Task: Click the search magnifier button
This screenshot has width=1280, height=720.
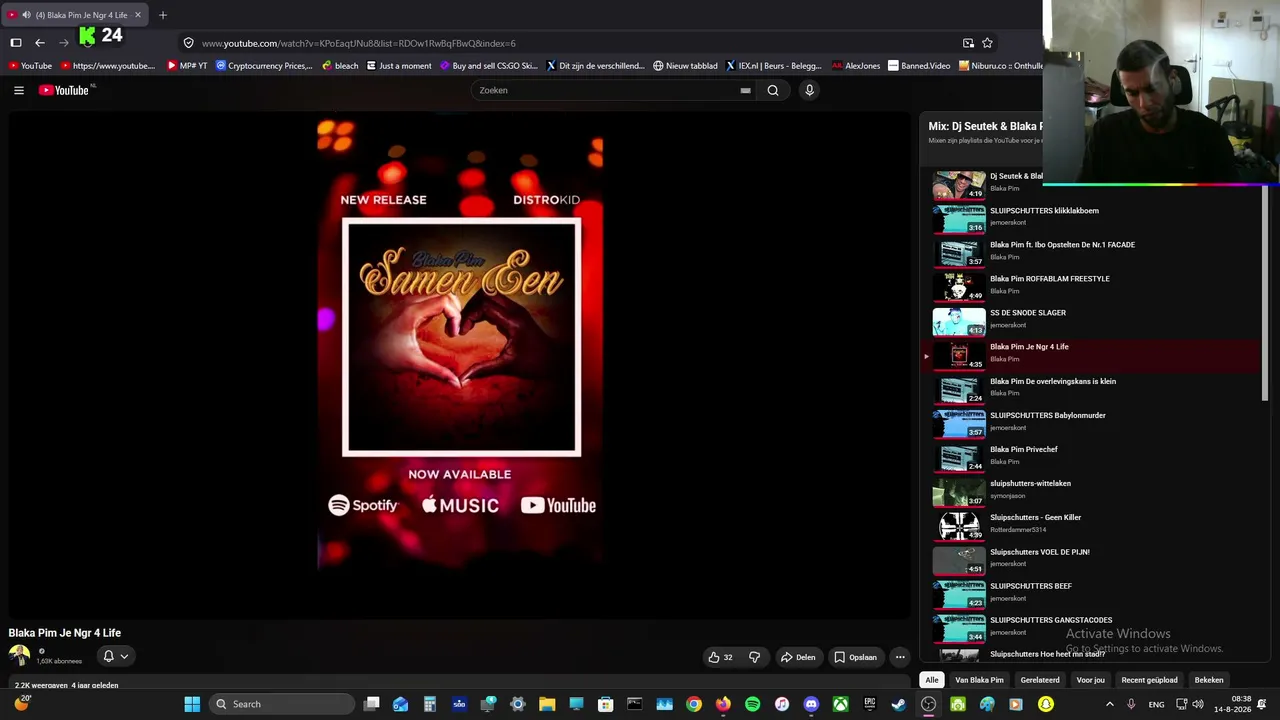Action: click(773, 90)
